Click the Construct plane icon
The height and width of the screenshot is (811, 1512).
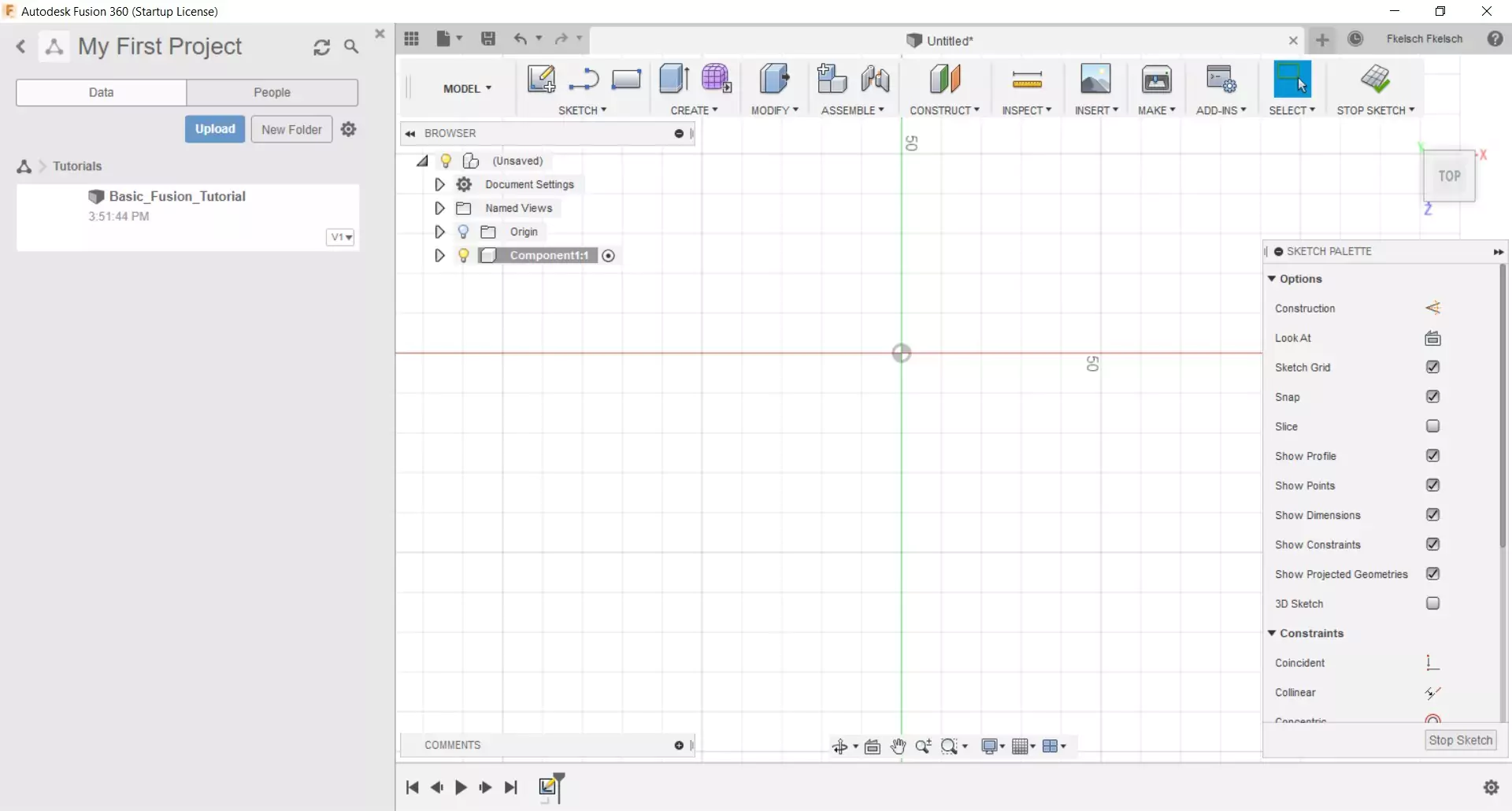(945, 79)
